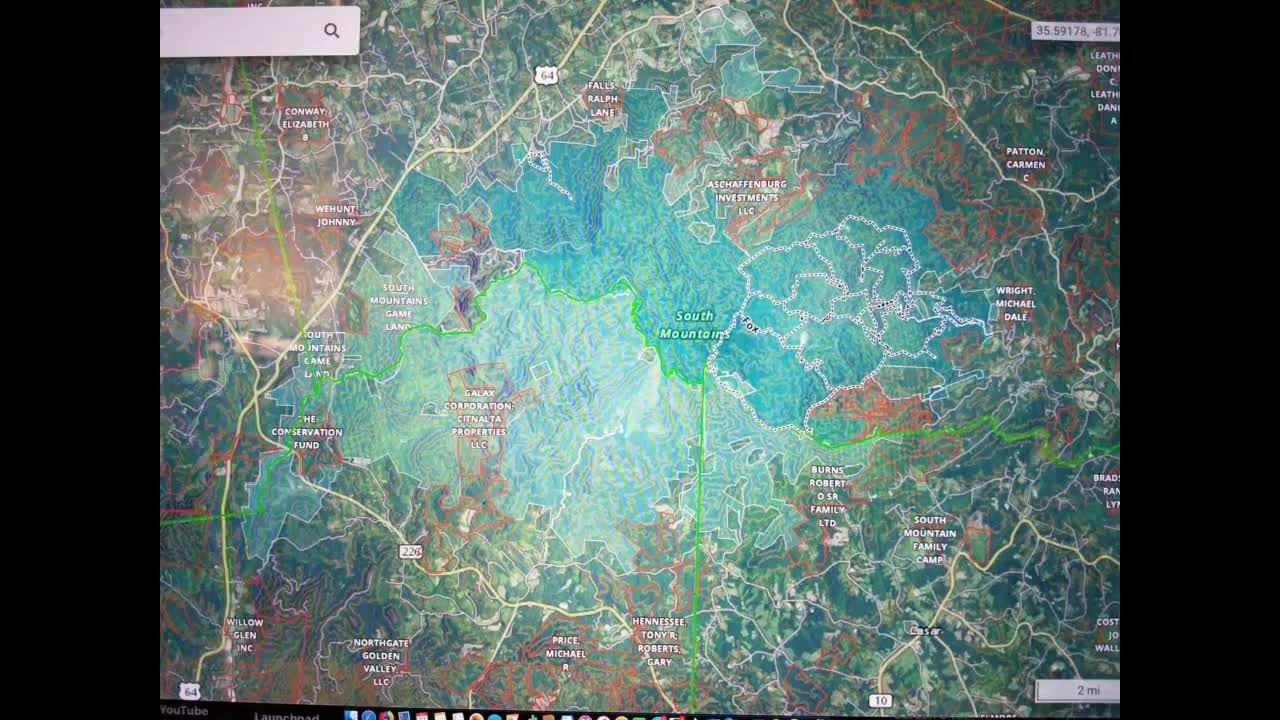Select THE CONSERVATION FUND parcel label

point(307,432)
